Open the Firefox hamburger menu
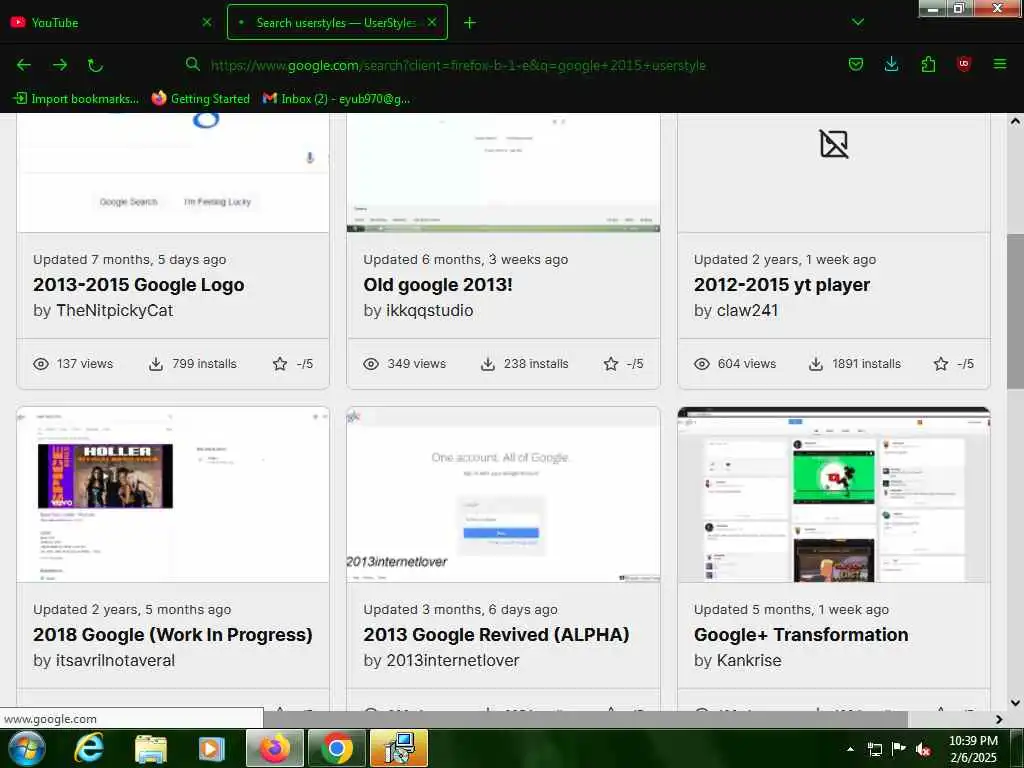 (1000, 64)
